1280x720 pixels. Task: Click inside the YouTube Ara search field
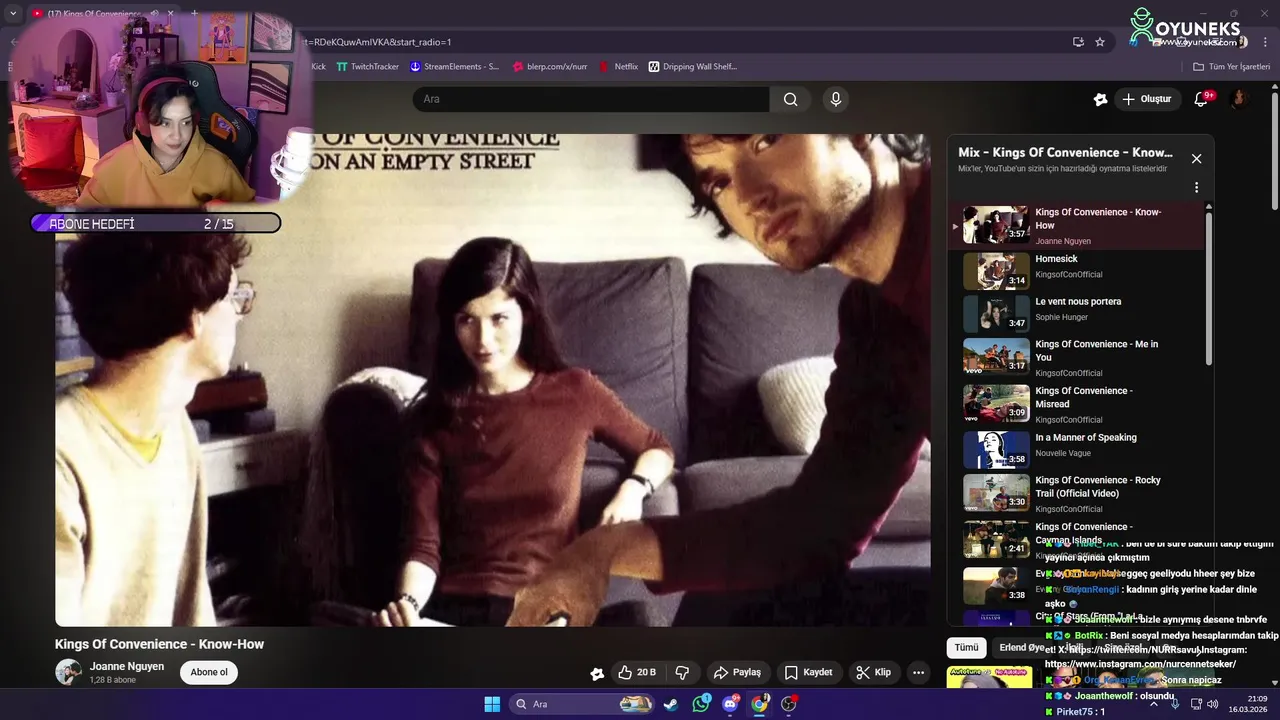click(x=591, y=99)
